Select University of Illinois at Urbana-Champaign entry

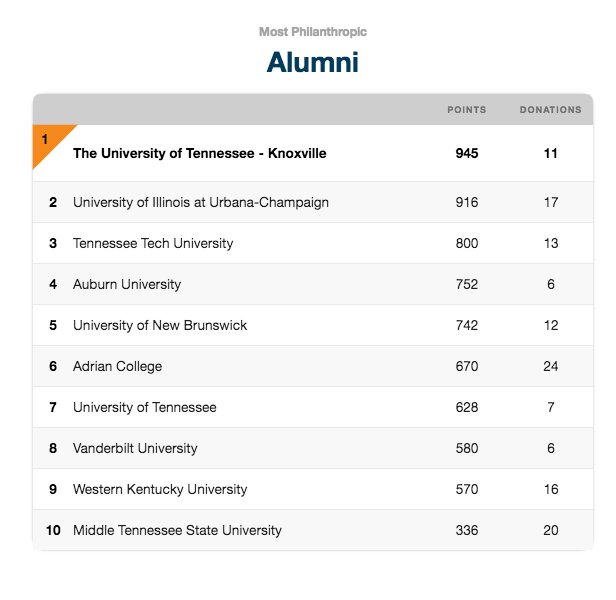click(x=313, y=202)
